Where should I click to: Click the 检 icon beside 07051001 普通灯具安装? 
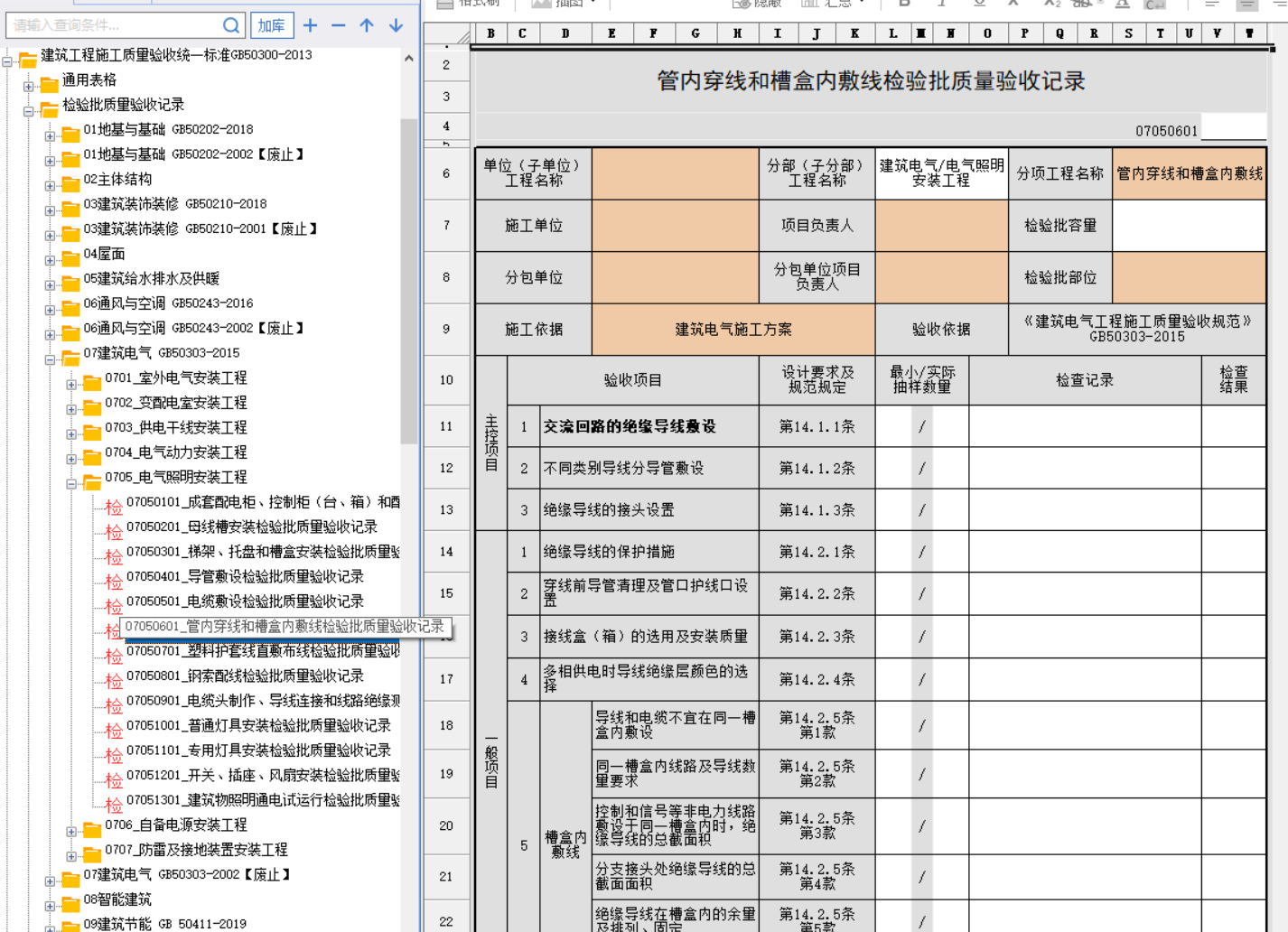tap(113, 727)
